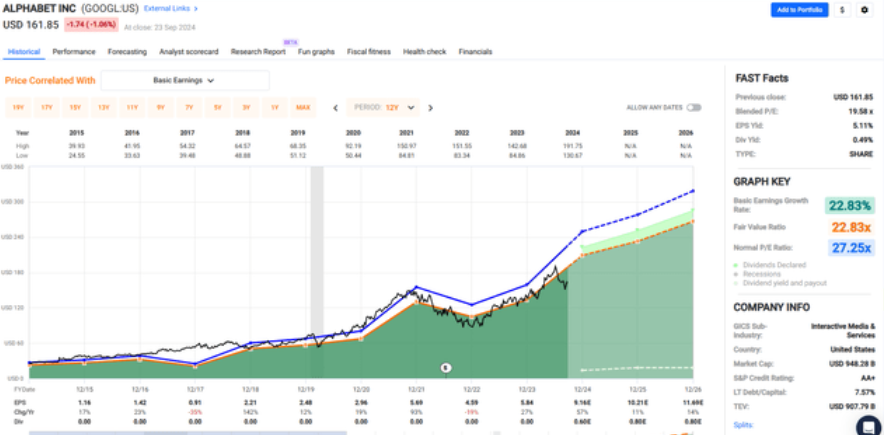
Task: Click the Basic Earnings Growth Rate 22.83% swatch
Action: pyautogui.click(x=850, y=206)
